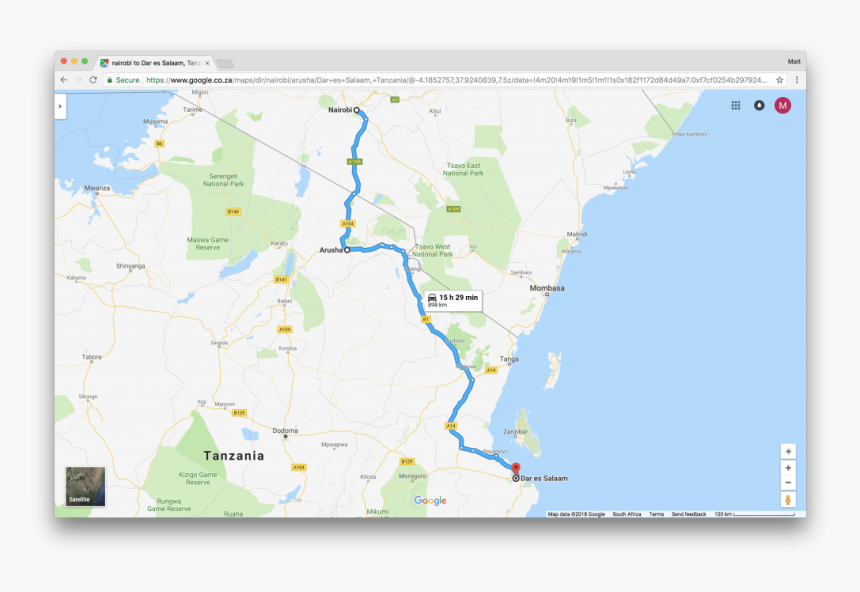Select the nairobi to Dar es Salaam tab

[155, 63]
